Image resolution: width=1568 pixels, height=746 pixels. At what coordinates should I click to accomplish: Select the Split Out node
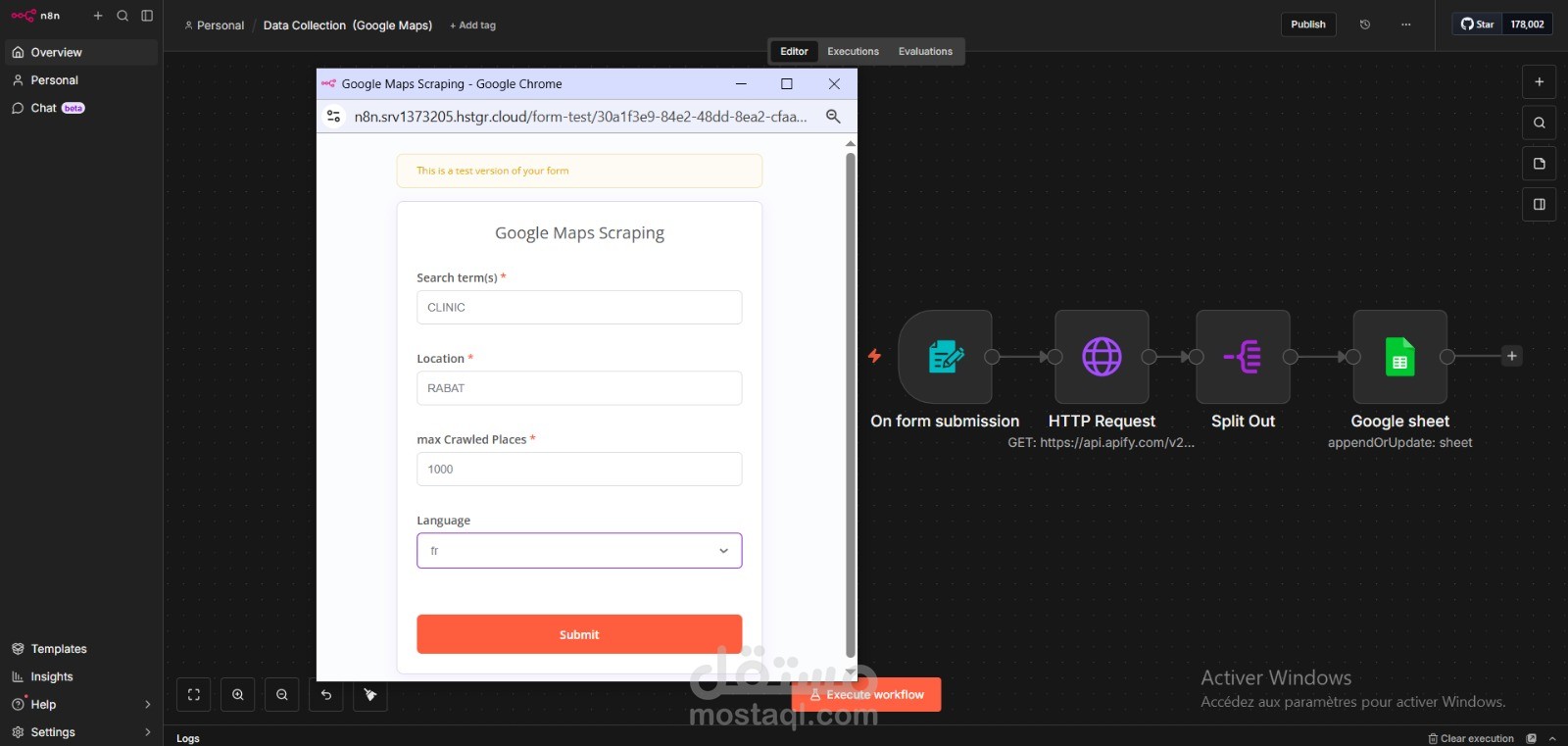tap(1243, 357)
